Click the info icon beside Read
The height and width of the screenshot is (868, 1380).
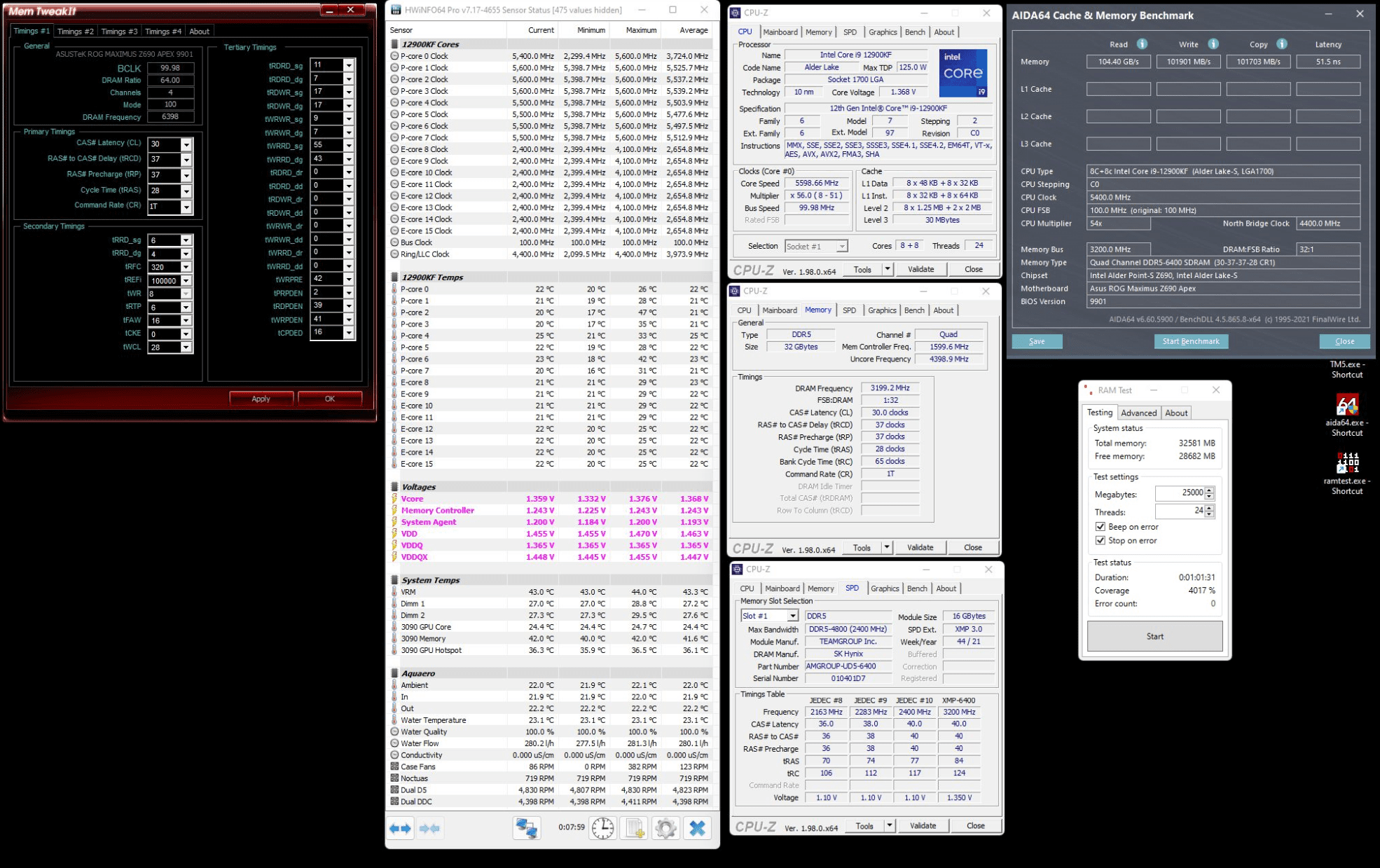pyautogui.click(x=1142, y=44)
